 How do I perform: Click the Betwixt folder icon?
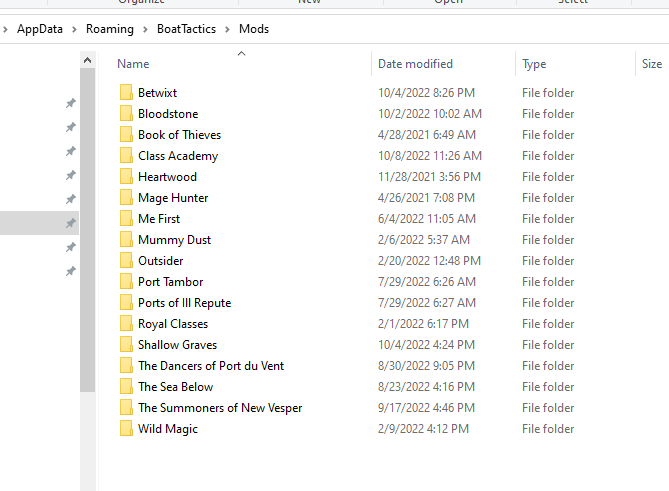pyautogui.click(x=126, y=92)
